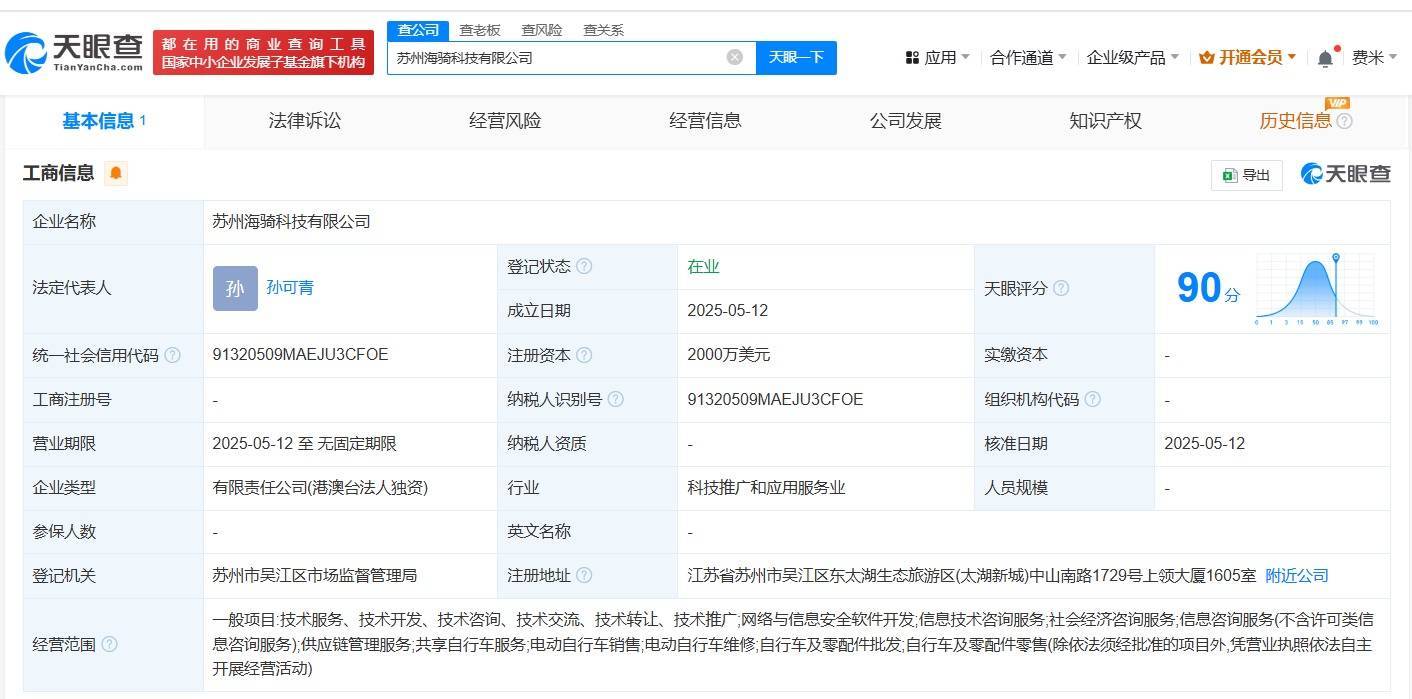Open the 费米 account dropdown
This screenshot has height=699, width=1412.
[1375, 58]
